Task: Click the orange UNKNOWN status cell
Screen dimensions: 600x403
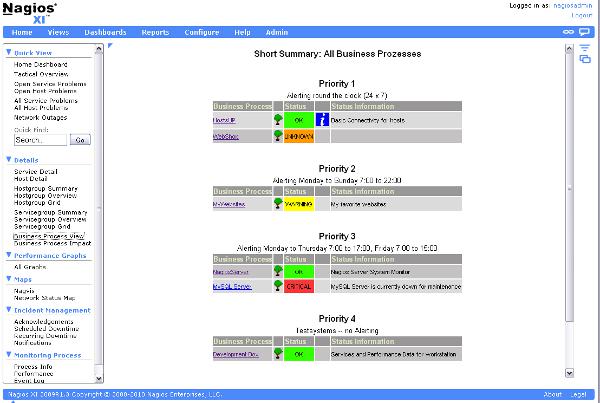Action: [x=299, y=136]
